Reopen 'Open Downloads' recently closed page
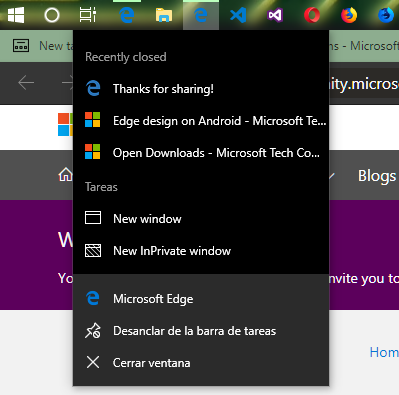This screenshot has width=399, height=395. pos(201,153)
